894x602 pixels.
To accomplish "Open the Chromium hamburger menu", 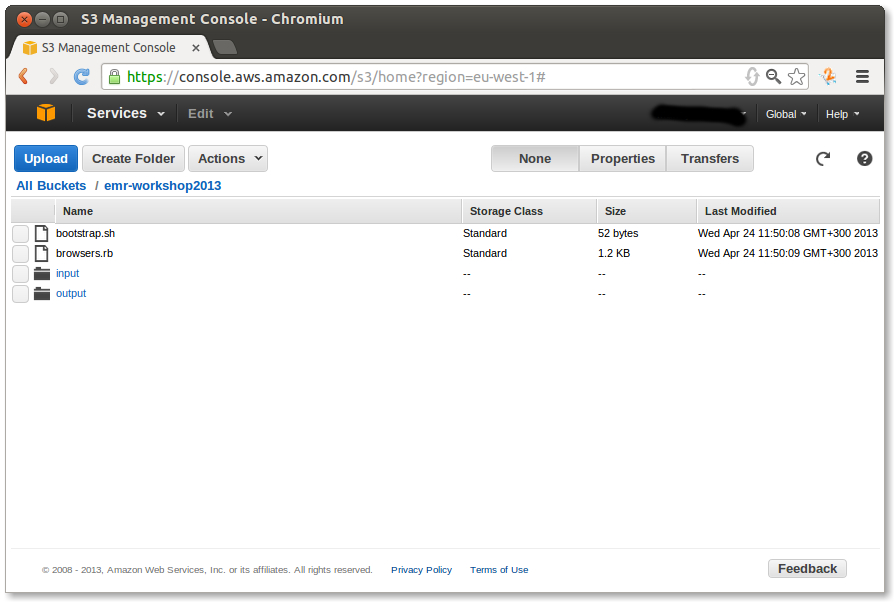I will pyautogui.click(x=862, y=77).
